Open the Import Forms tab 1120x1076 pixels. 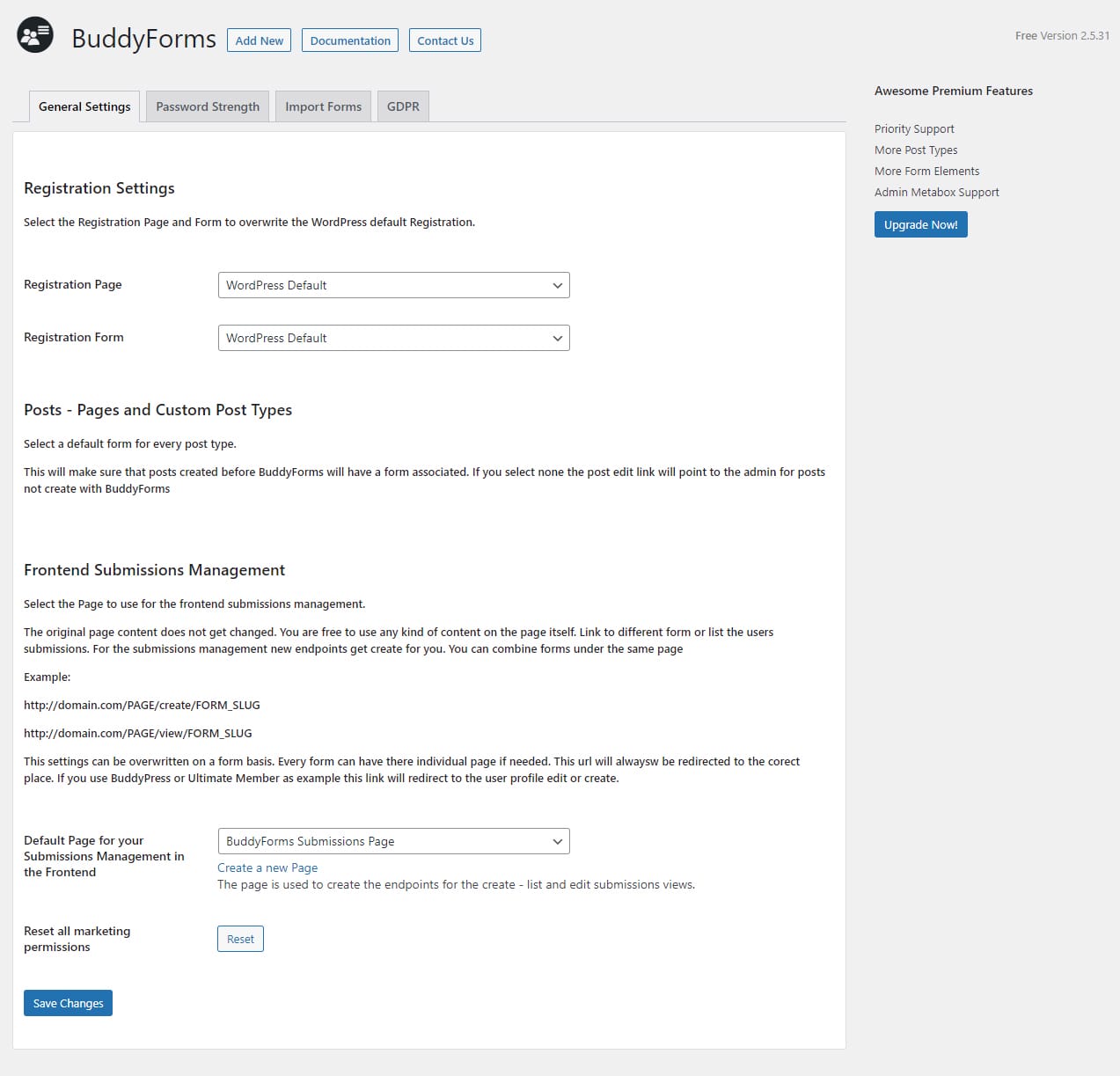point(323,106)
